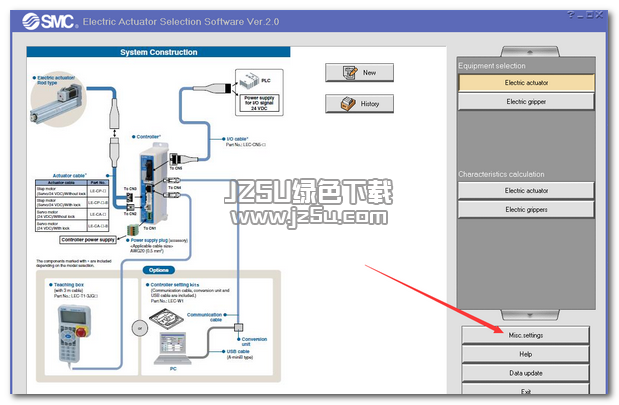Image resolution: width=619 pixels, height=405 pixels.
Task: Click the New button
Action: coord(359,73)
